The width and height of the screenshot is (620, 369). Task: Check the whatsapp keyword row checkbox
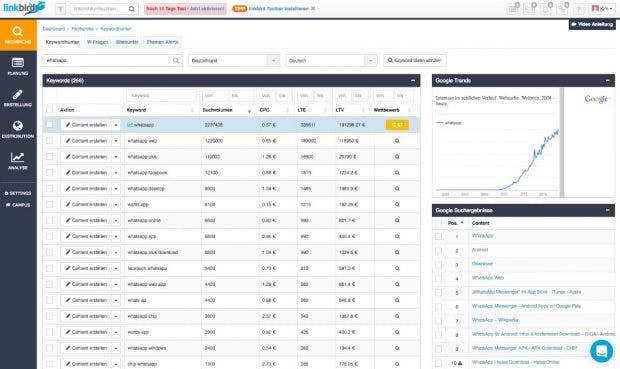pyautogui.click(x=49, y=125)
